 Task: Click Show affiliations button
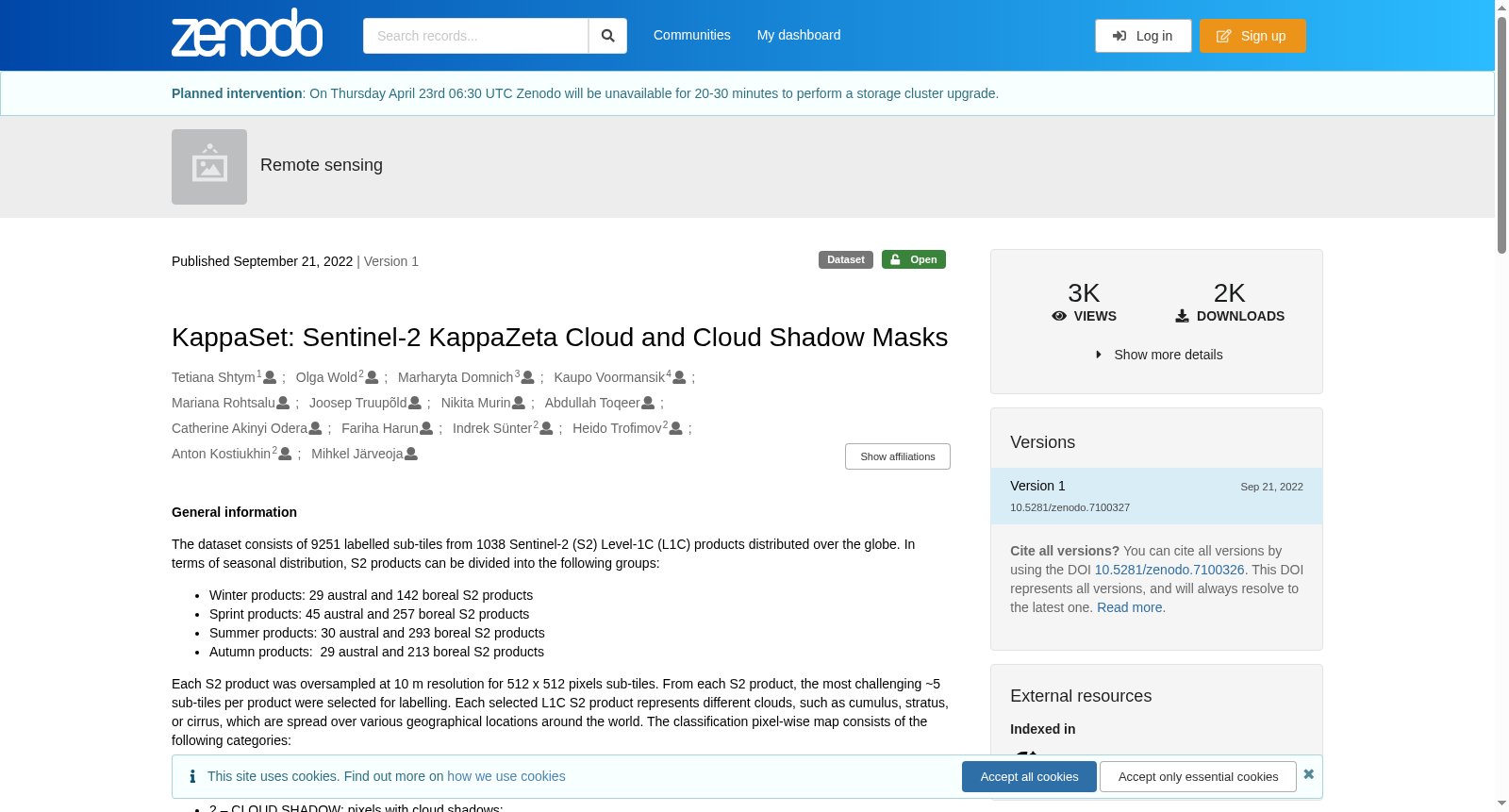click(898, 456)
